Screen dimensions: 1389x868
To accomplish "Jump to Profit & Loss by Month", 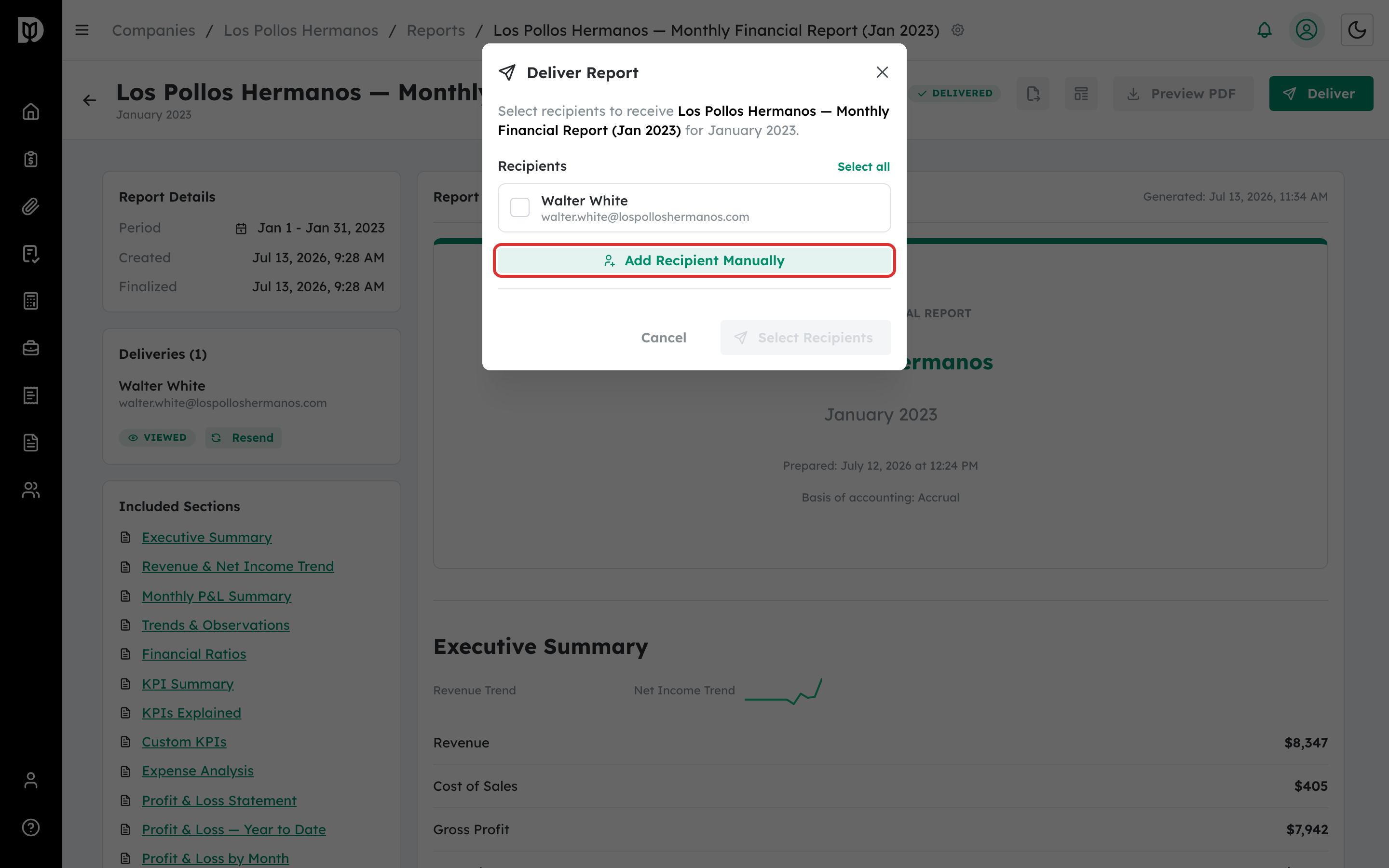I will click(x=215, y=858).
